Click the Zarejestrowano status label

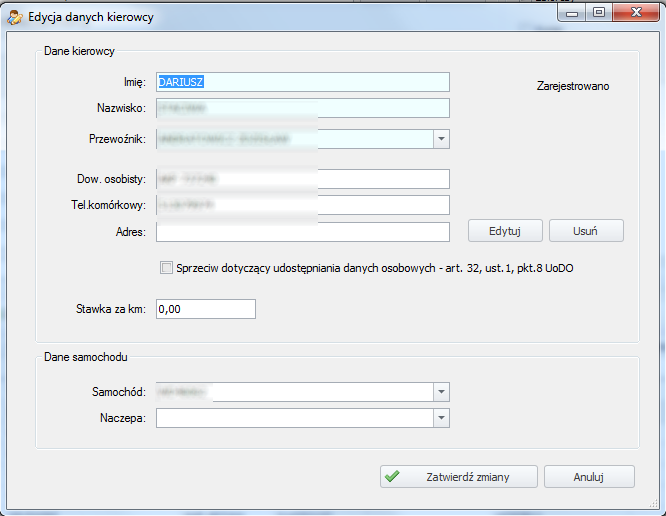tap(572, 86)
